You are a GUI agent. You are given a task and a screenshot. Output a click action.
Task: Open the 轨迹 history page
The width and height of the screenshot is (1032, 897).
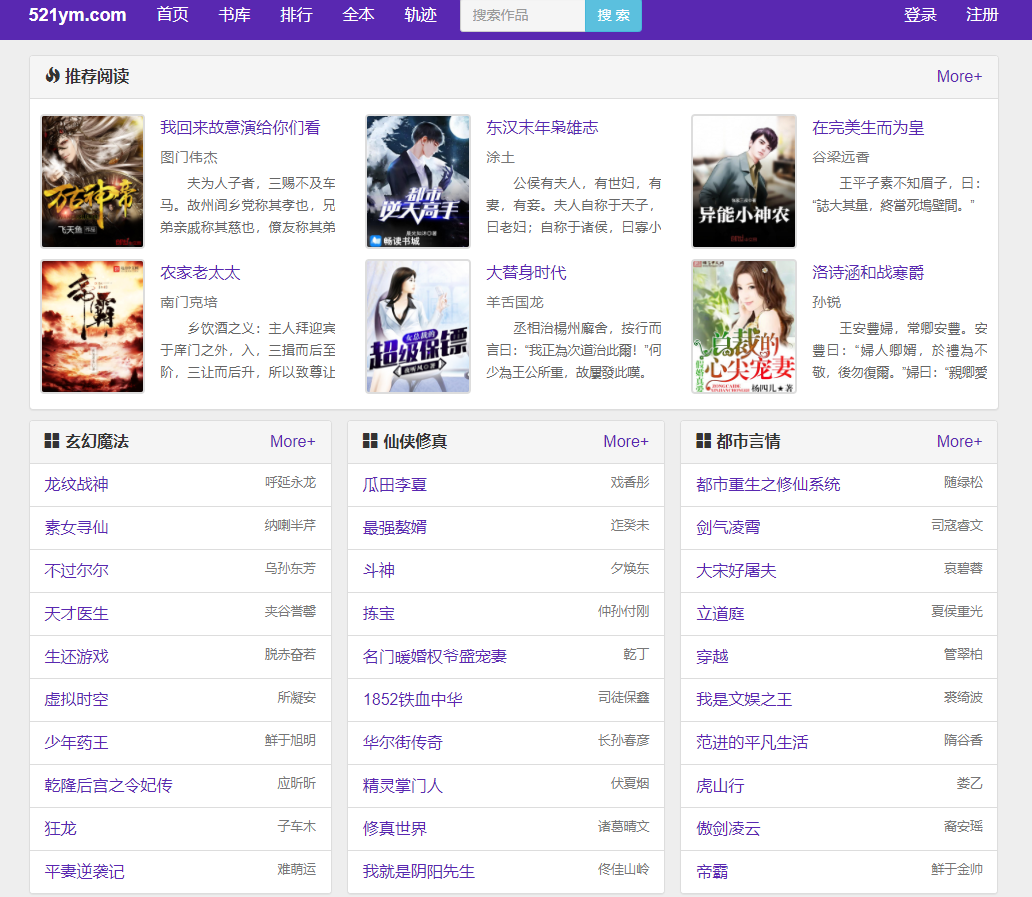point(420,14)
